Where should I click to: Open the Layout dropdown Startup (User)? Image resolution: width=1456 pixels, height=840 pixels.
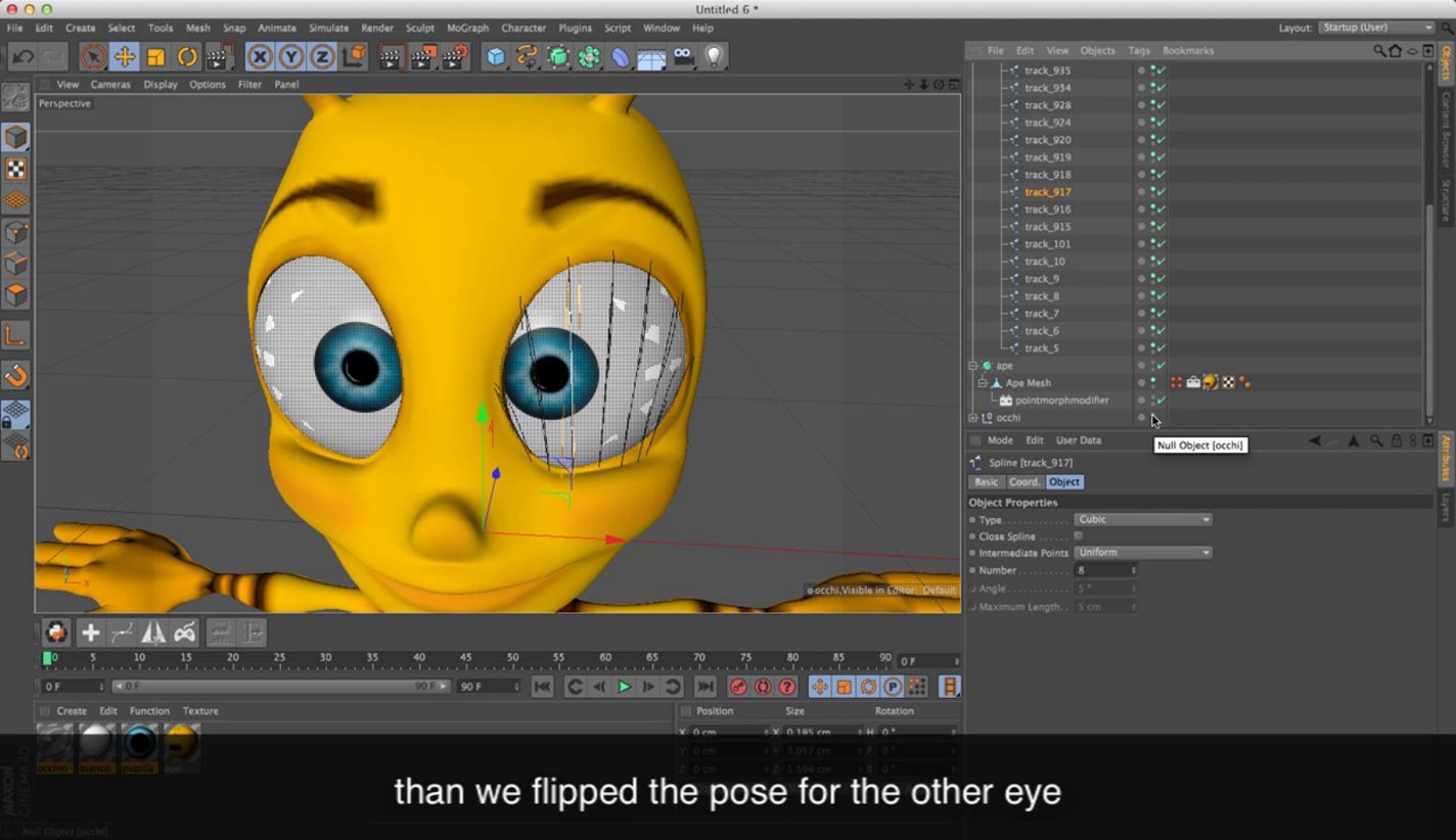click(x=1378, y=28)
